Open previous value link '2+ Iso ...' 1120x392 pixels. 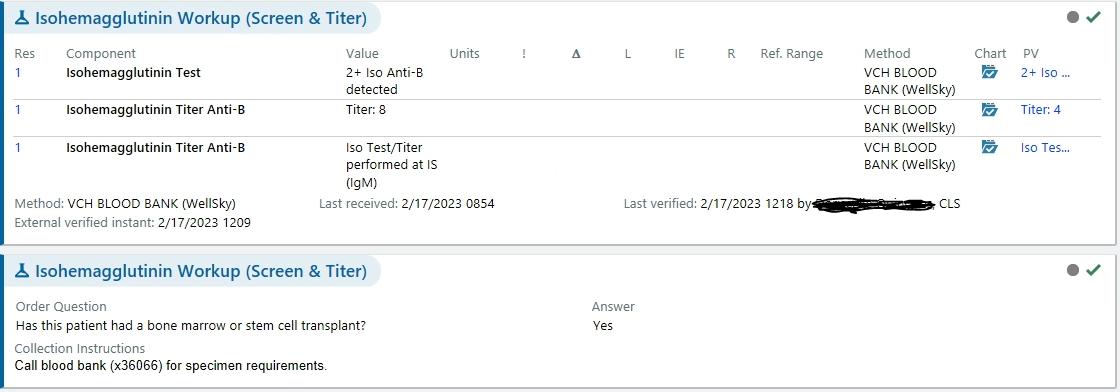1045,72
